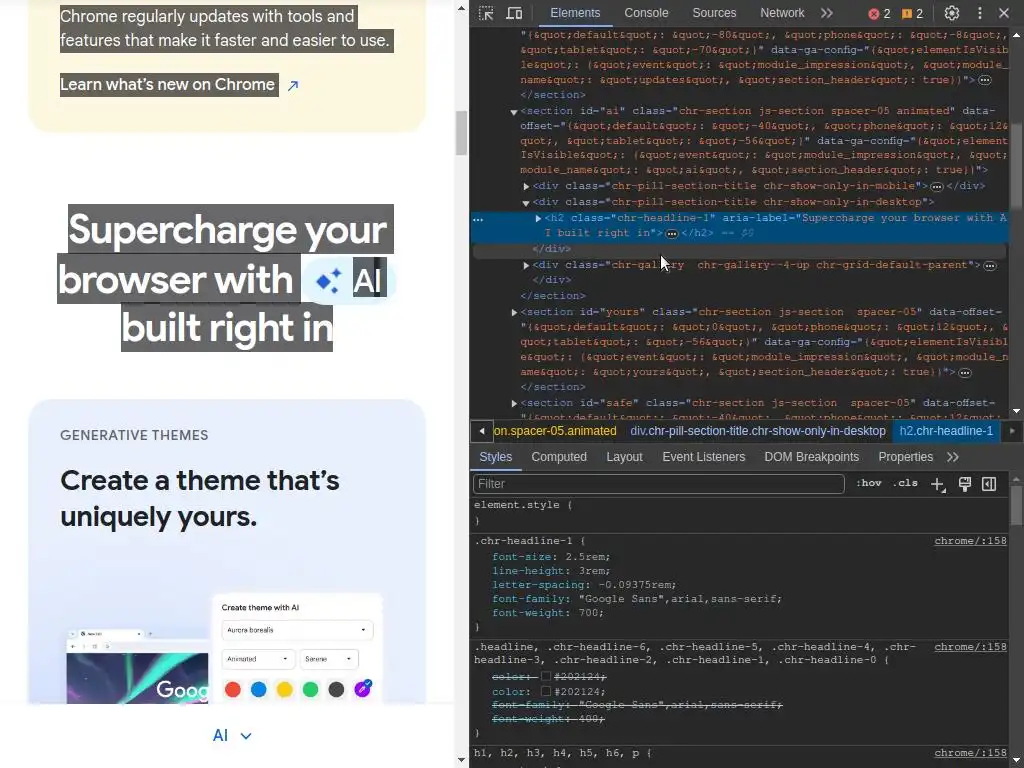
Task: Select the red theme color circle
Action: pyautogui.click(x=232, y=689)
